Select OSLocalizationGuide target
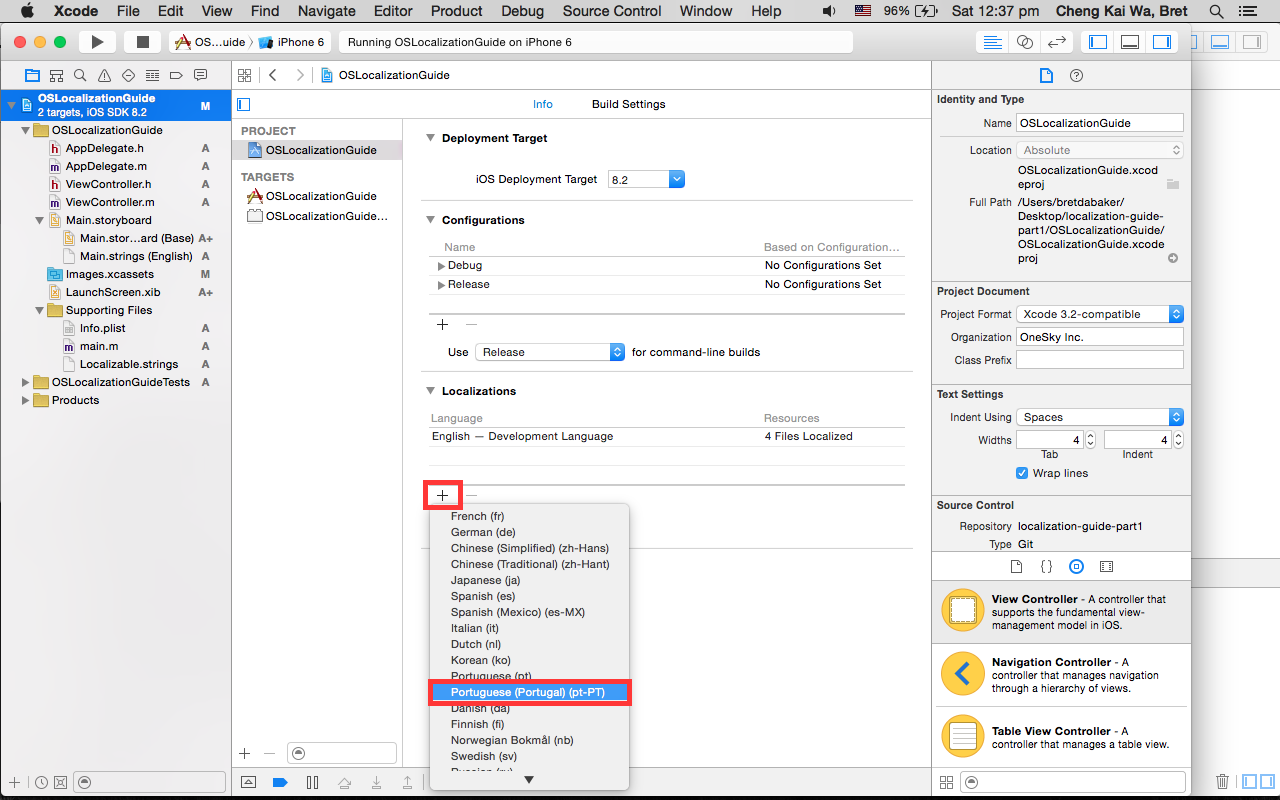This screenshot has width=1280, height=800. pos(320,196)
